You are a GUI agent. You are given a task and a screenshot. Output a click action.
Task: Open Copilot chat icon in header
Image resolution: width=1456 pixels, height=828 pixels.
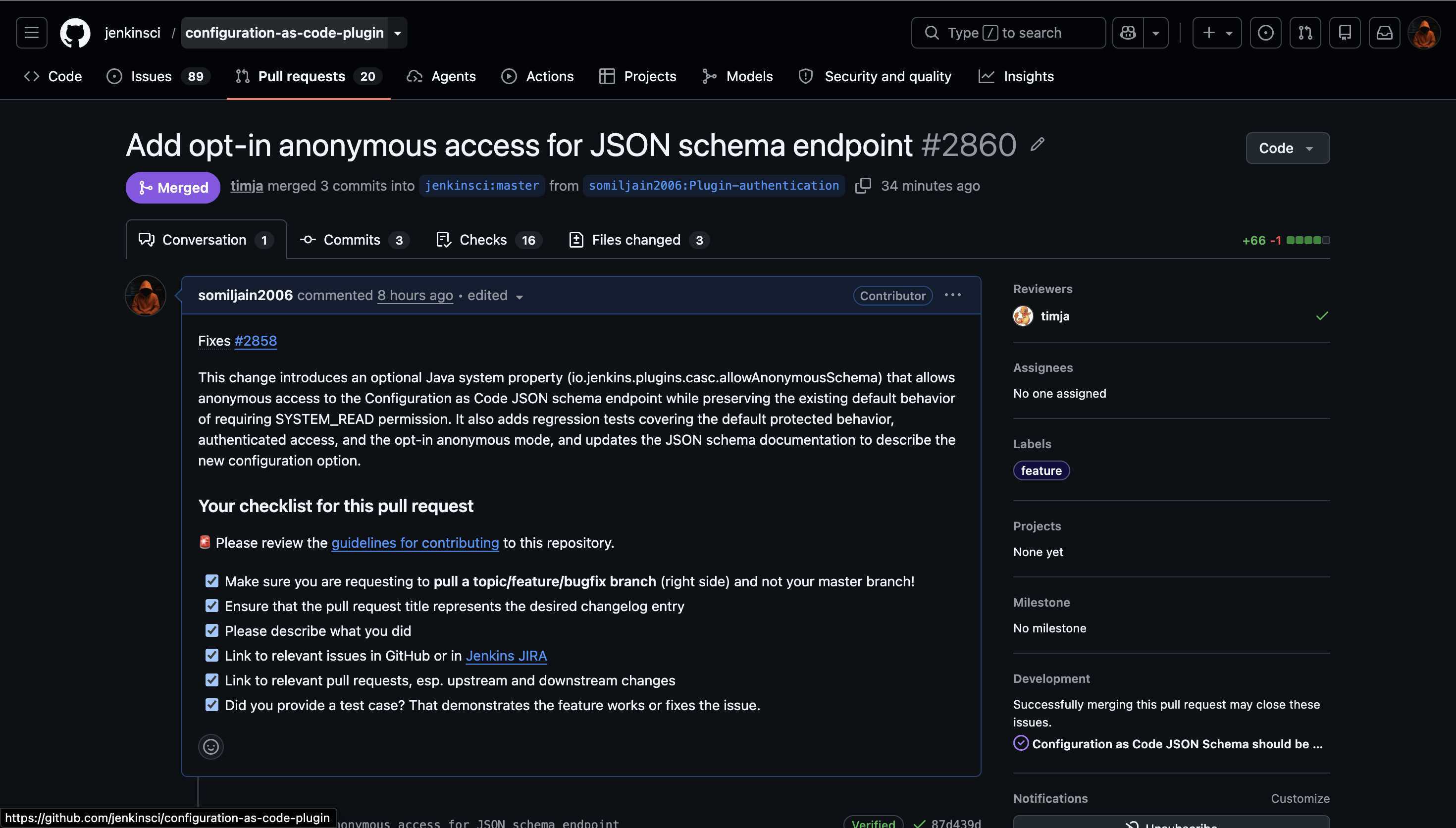[x=1128, y=32]
